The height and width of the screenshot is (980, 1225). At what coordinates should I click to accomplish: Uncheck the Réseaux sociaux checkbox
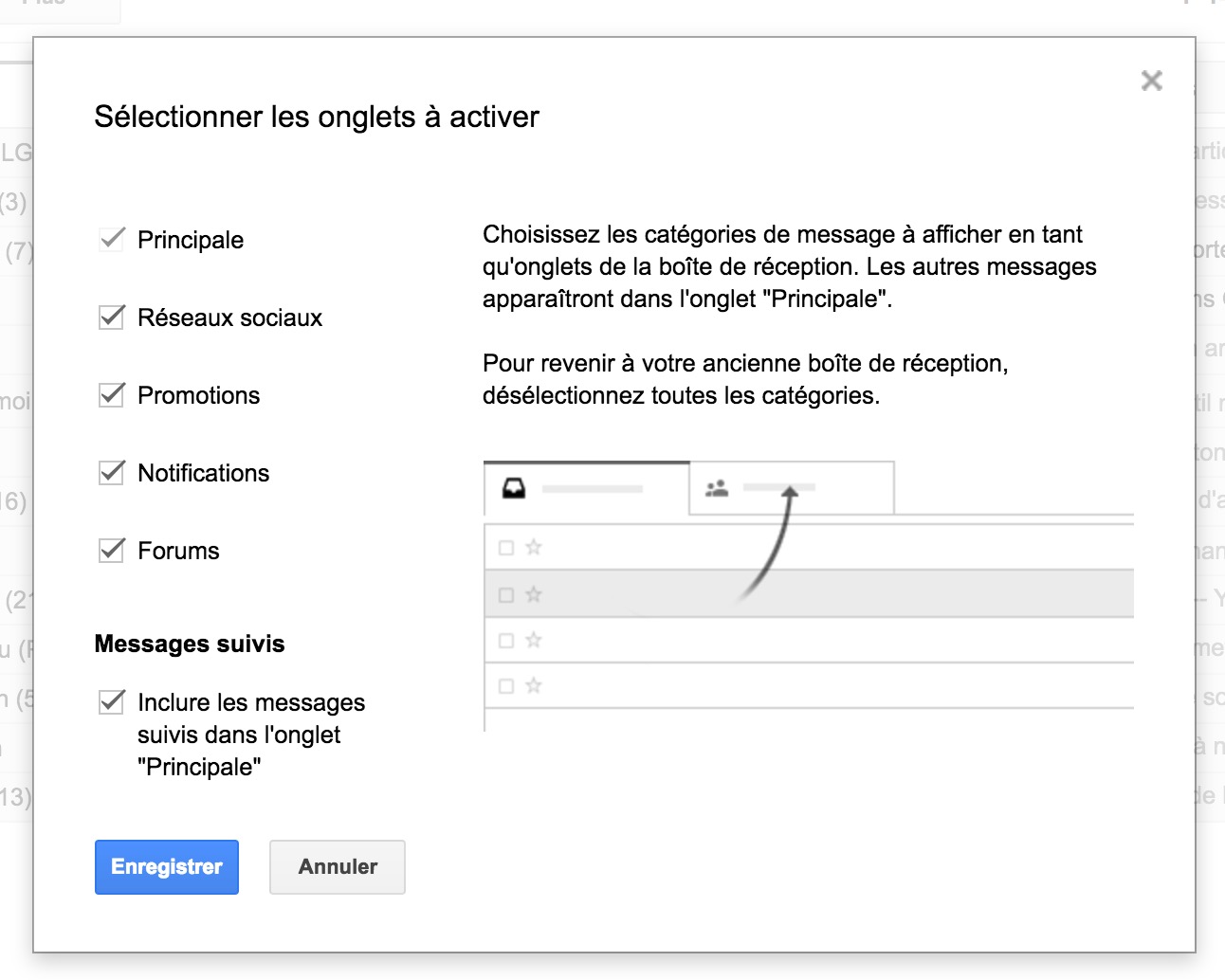[x=112, y=317]
